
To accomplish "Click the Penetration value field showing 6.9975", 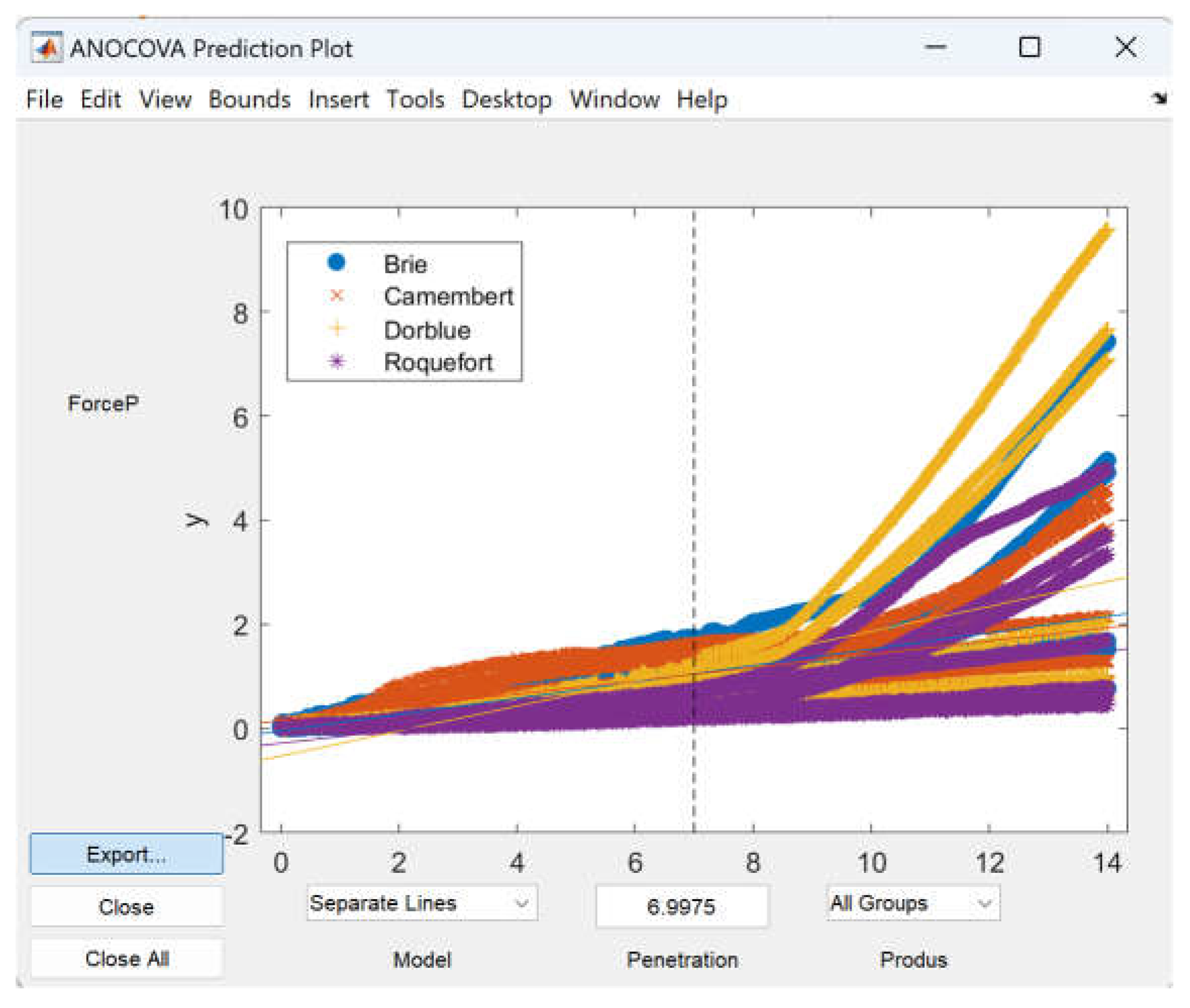I will (682, 907).
